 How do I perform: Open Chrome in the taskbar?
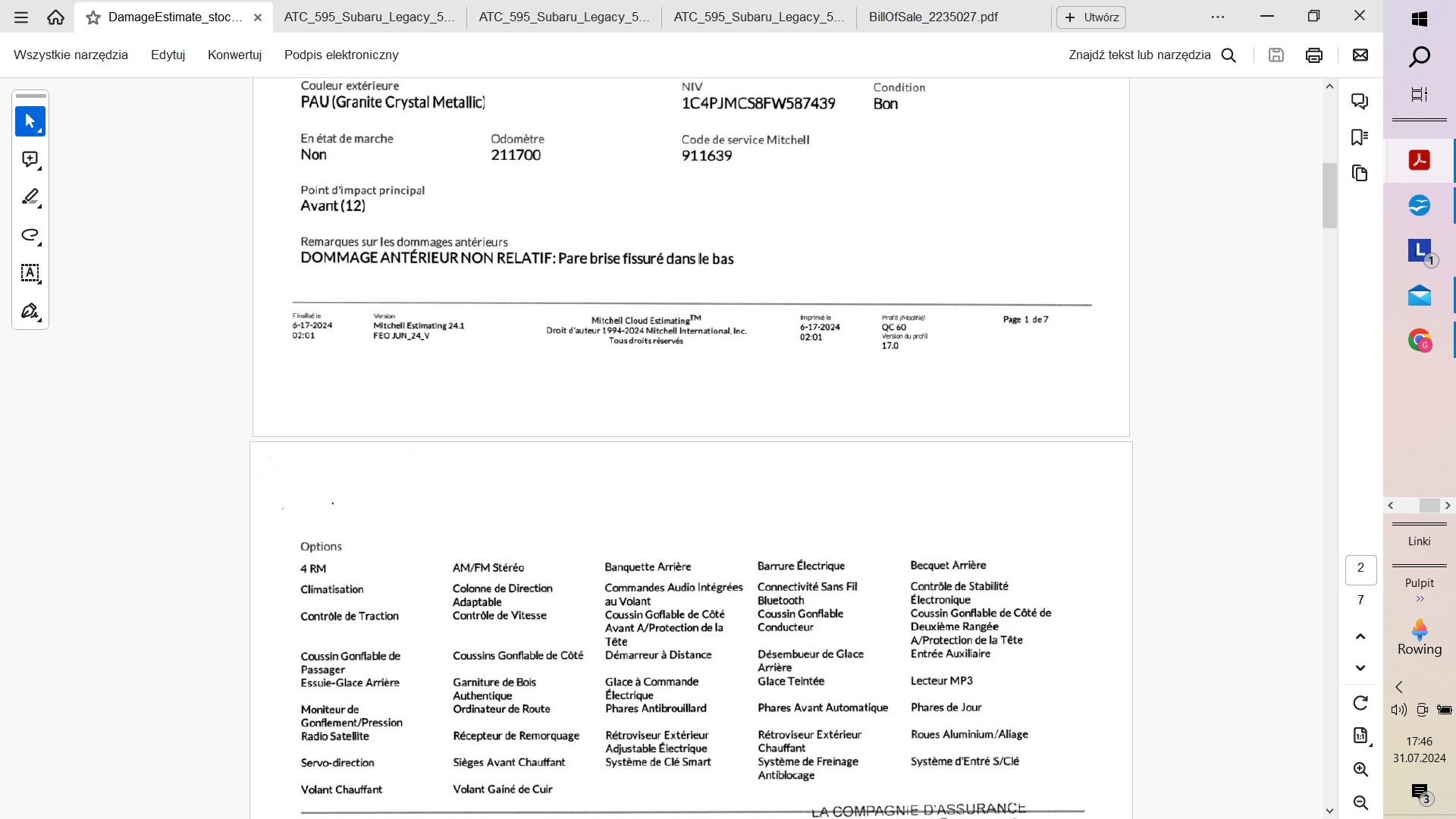1420,340
